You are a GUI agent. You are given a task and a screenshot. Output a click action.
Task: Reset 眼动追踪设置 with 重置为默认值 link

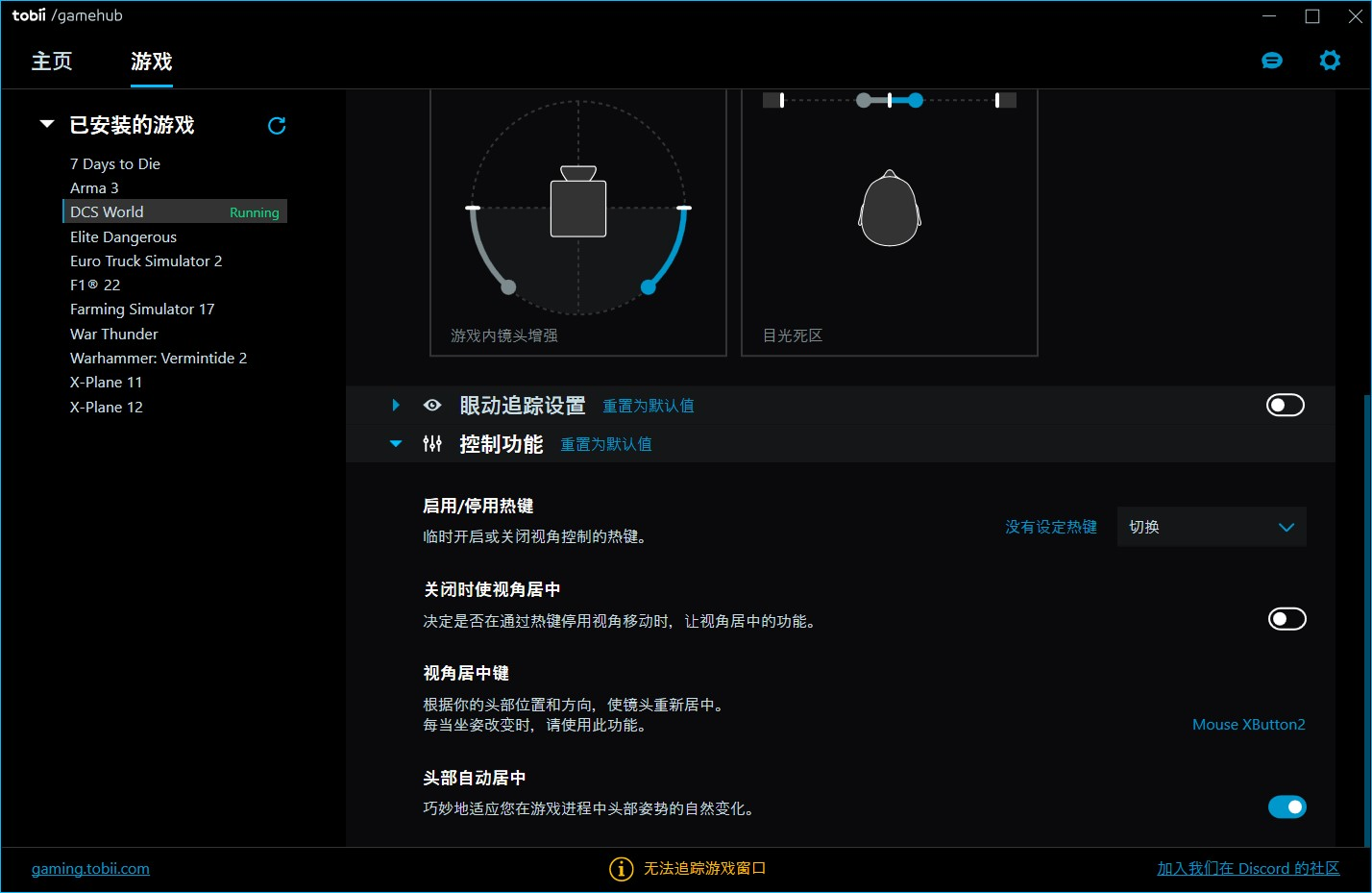pyautogui.click(x=649, y=407)
